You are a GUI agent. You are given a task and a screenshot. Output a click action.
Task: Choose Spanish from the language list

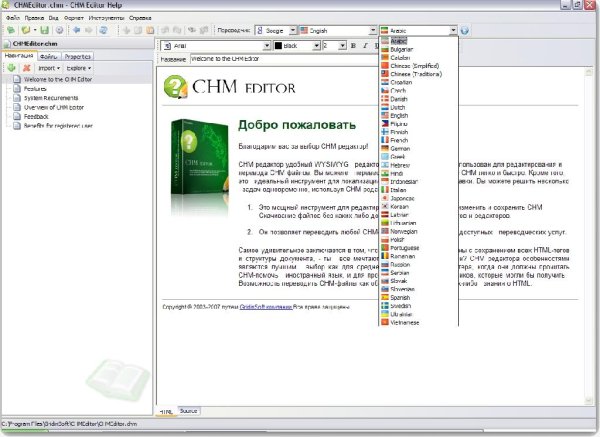419,297
